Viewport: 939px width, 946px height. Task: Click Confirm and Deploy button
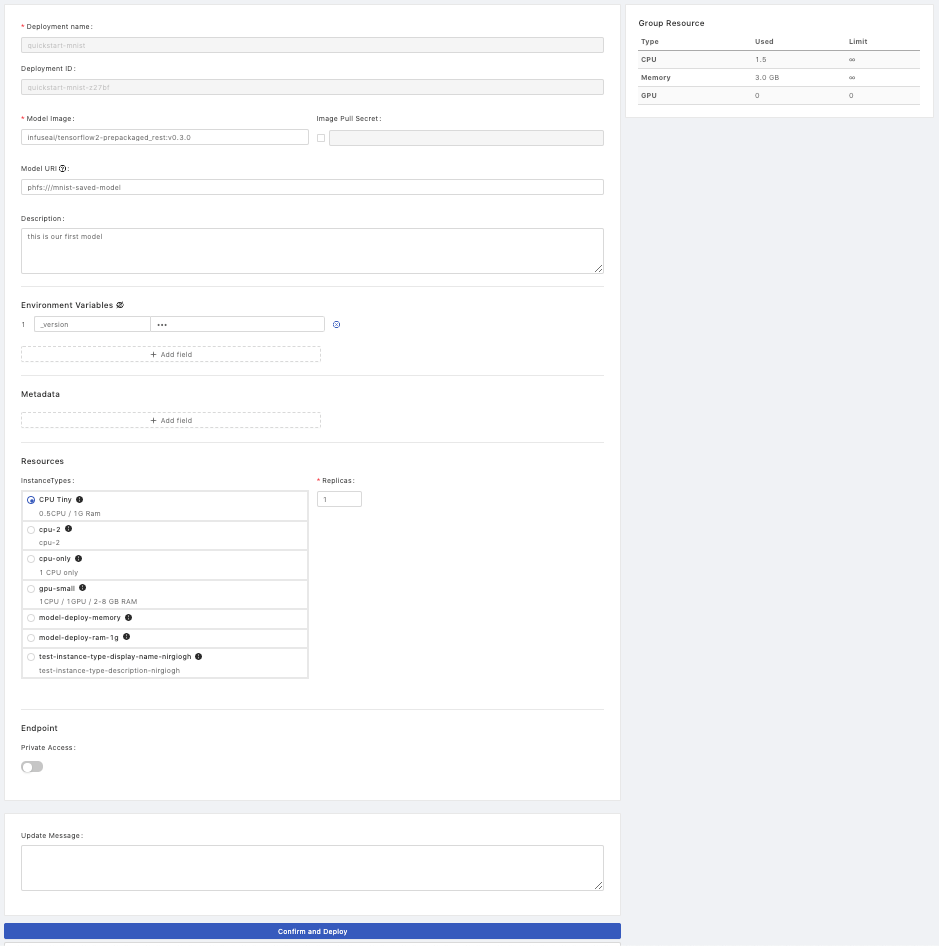click(313, 932)
